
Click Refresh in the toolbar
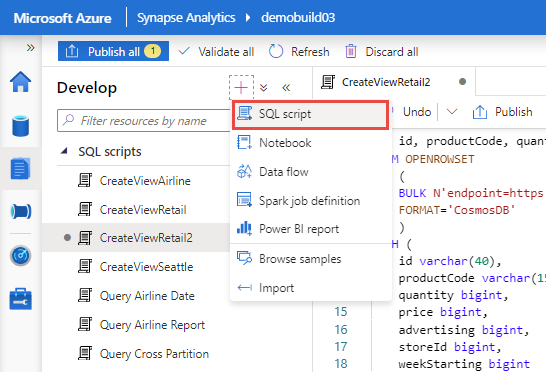[x=299, y=52]
